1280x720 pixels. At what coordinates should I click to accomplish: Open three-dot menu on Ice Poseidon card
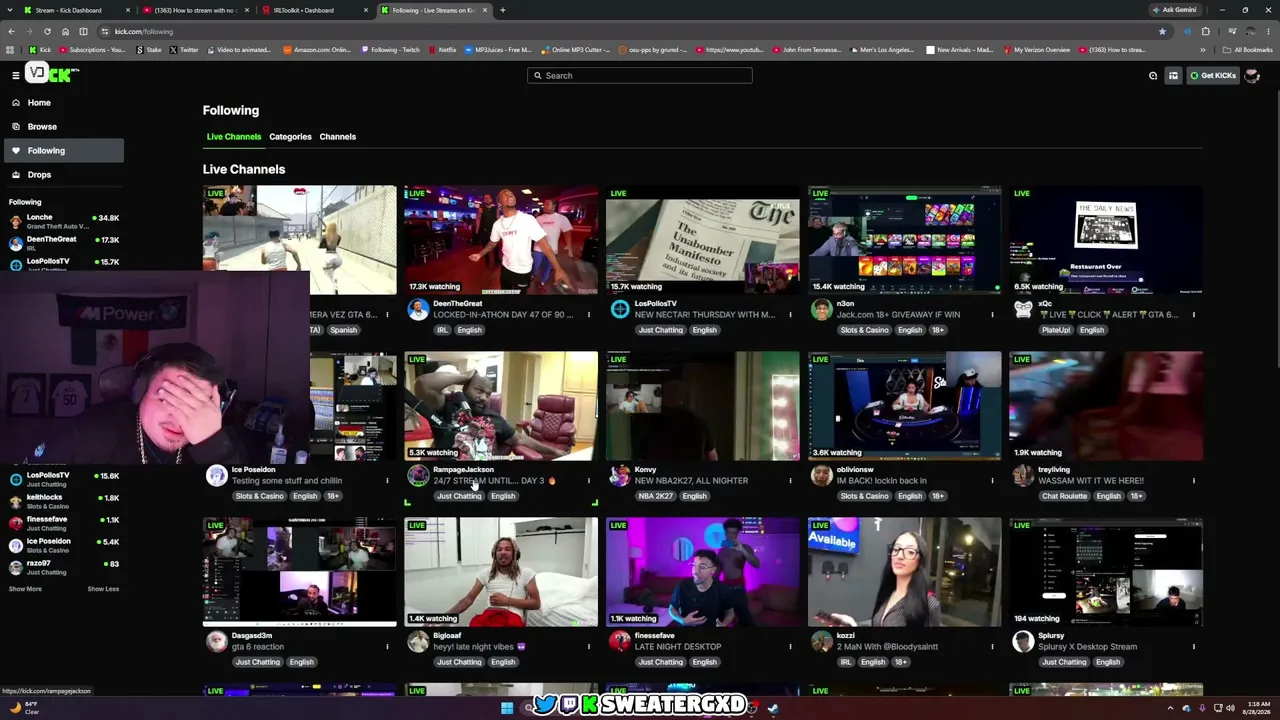point(387,480)
